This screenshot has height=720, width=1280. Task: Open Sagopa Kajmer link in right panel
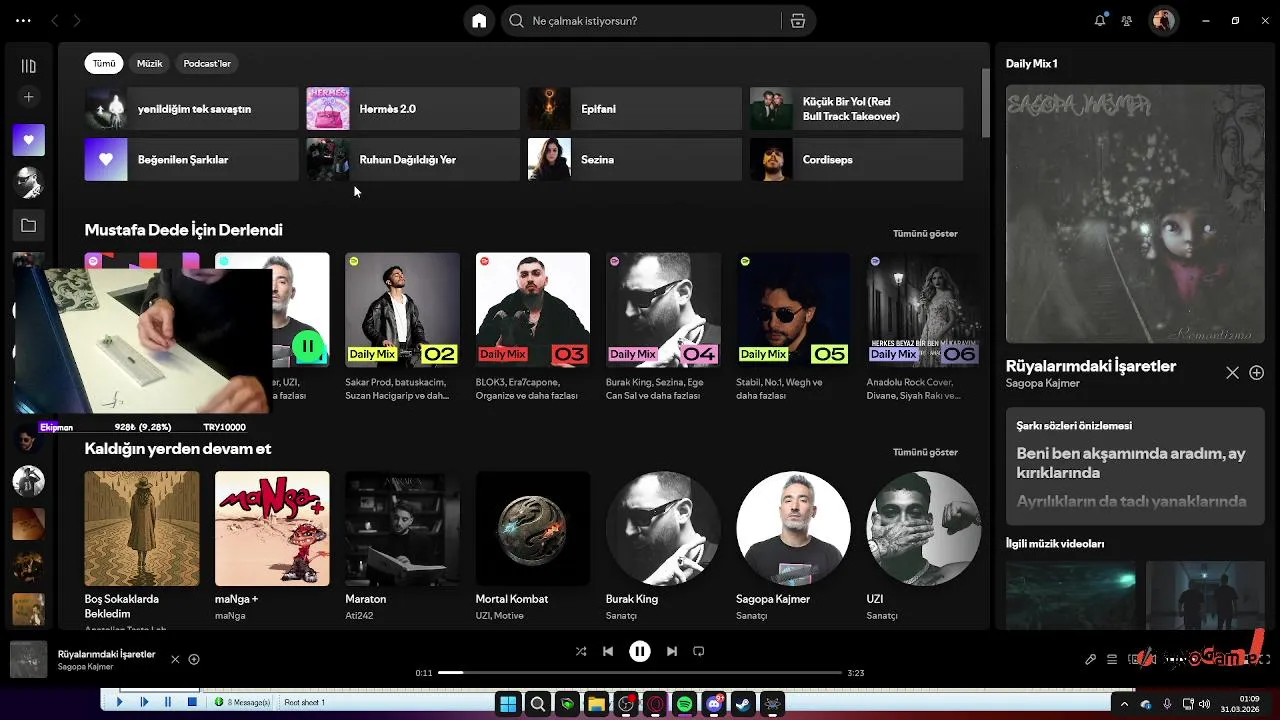pyautogui.click(x=1043, y=384)
